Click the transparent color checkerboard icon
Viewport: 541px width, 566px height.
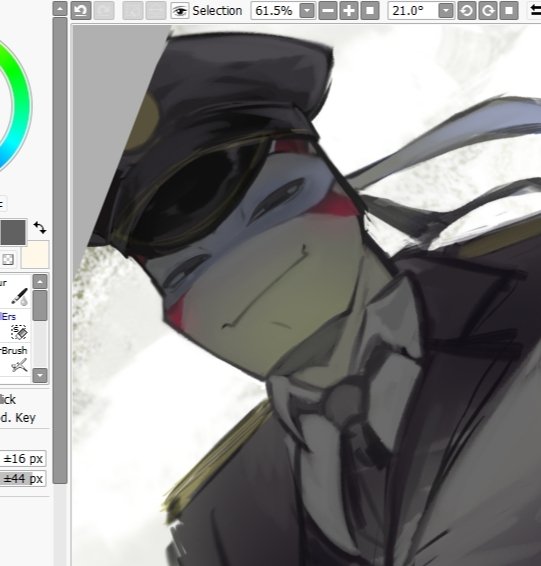coord(8,259)
